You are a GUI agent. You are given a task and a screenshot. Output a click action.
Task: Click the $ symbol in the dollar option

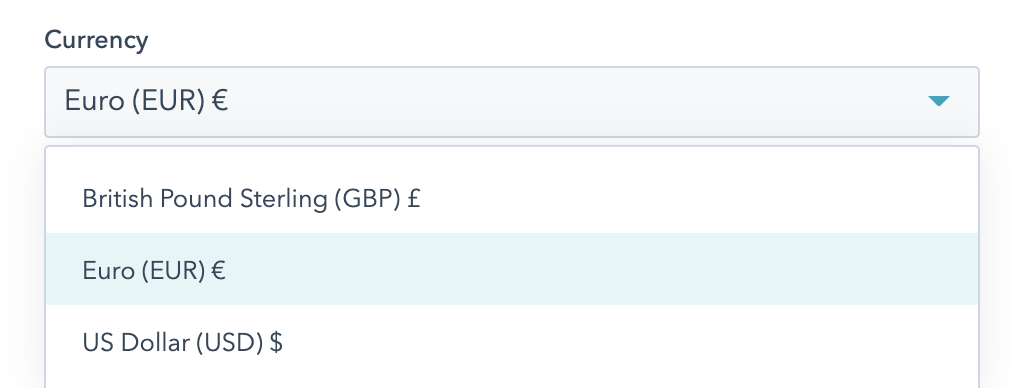[276, 342]
